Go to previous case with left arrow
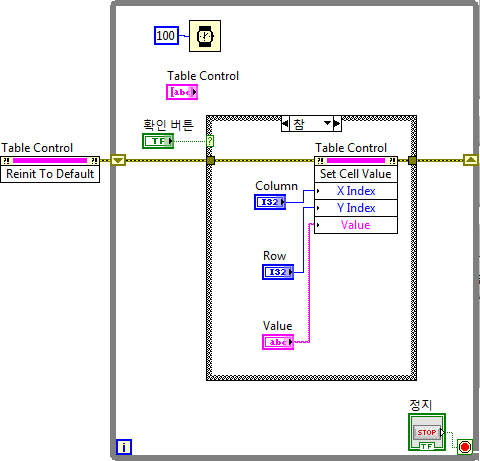480x461 pixels. coord(285,124)
